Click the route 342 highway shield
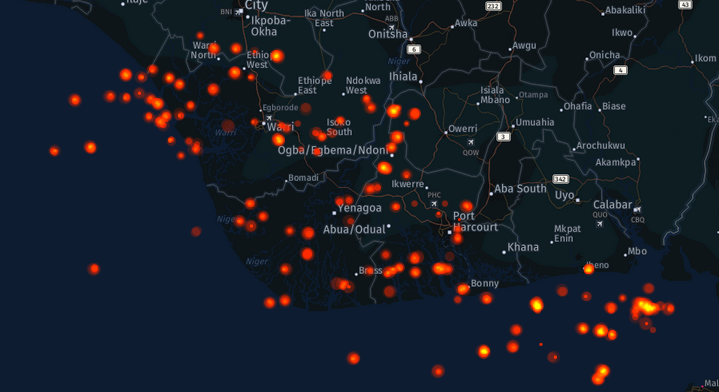This screenshot has height=392, width=719. tap(560, 179)
